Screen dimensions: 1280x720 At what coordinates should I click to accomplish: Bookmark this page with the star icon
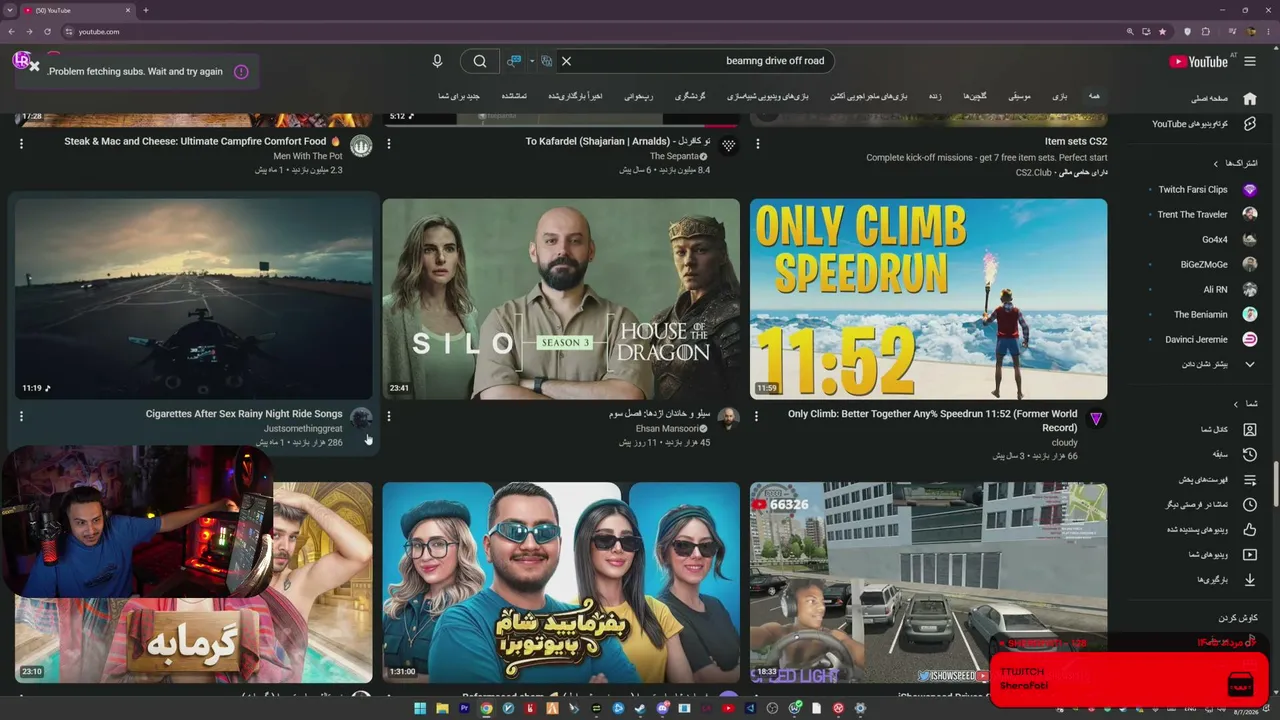point(1162,31)
